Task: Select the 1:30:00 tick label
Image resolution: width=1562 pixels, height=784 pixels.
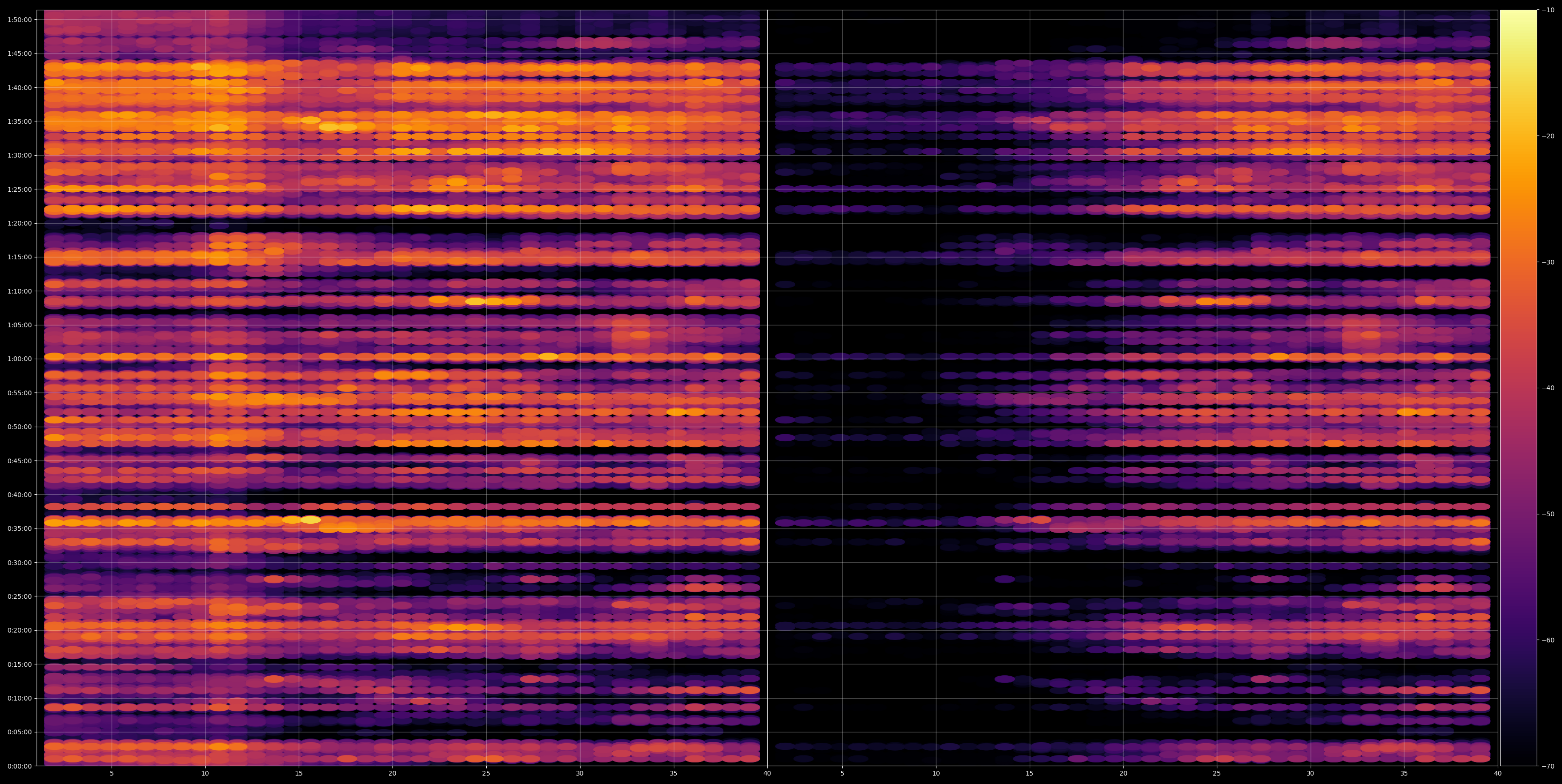Action: coord(19,155)
